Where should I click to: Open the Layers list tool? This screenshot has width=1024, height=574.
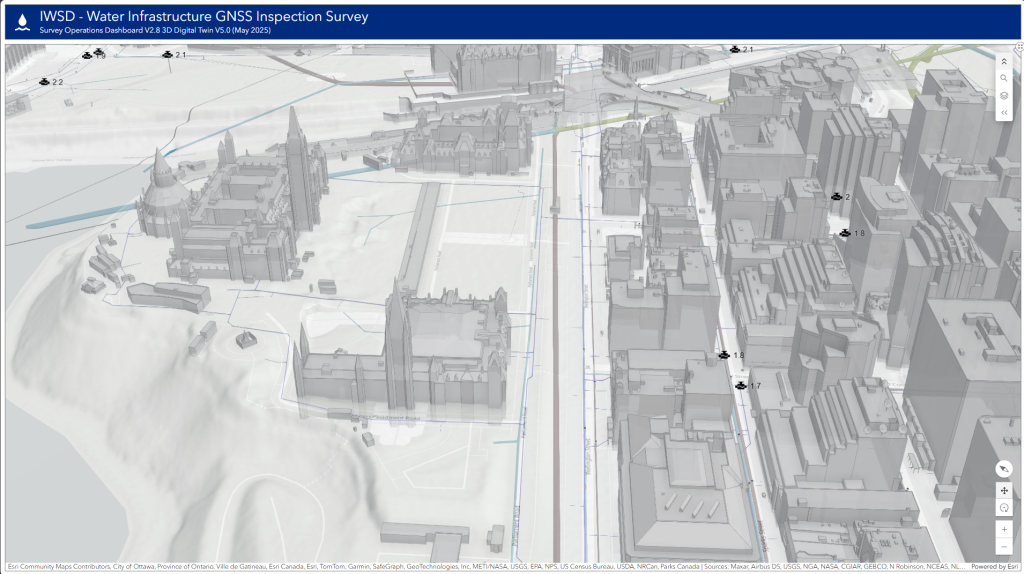coord(1003,96)
